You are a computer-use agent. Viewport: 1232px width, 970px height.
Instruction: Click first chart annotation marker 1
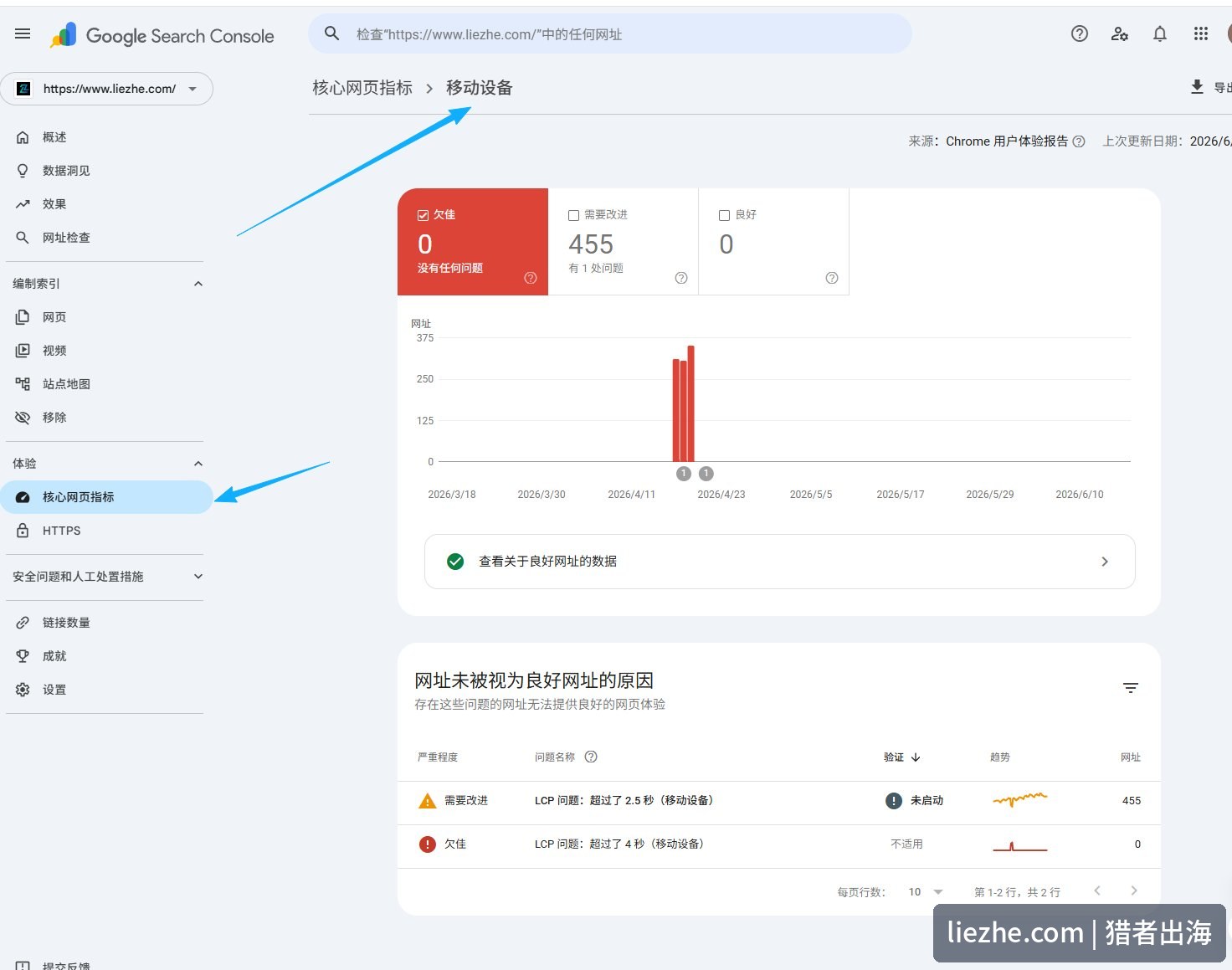click(x=684, y=474)
